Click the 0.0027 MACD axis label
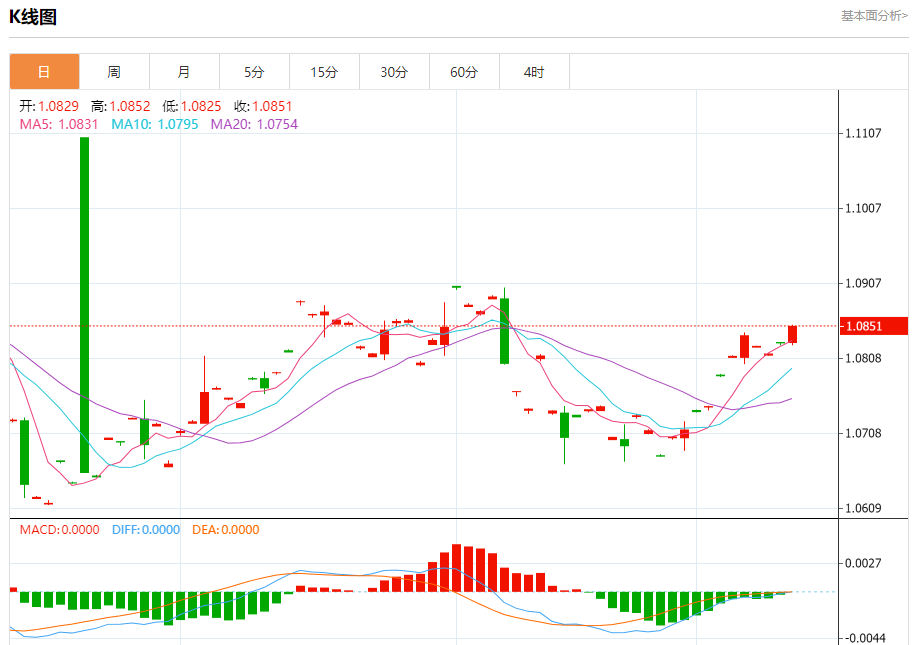 click(863, 563)
